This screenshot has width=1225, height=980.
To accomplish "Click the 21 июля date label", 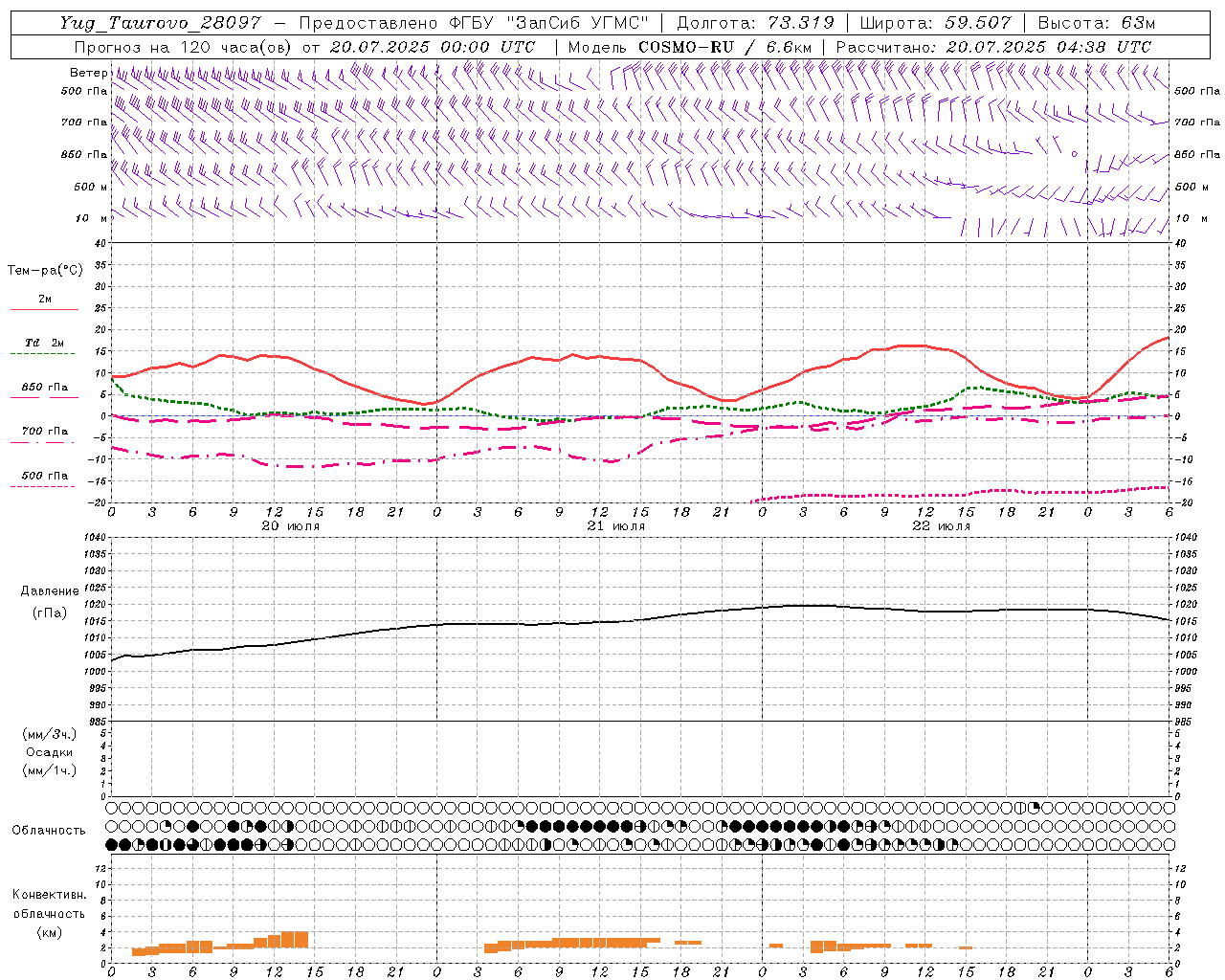I will click(616, 526).
